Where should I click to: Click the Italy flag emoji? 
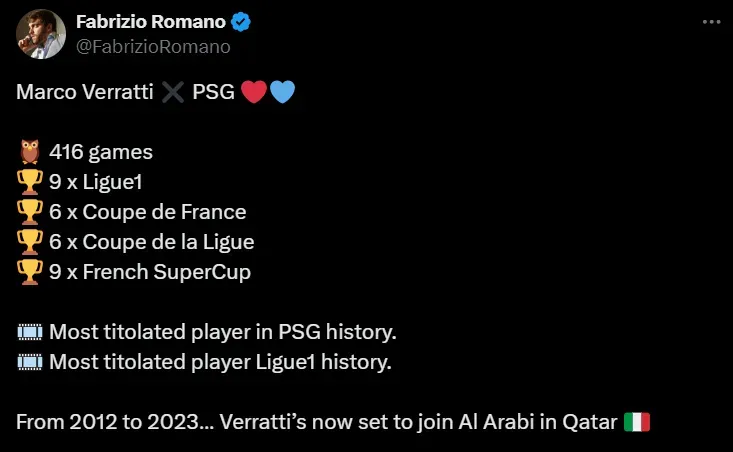click(x=636, y=422)
